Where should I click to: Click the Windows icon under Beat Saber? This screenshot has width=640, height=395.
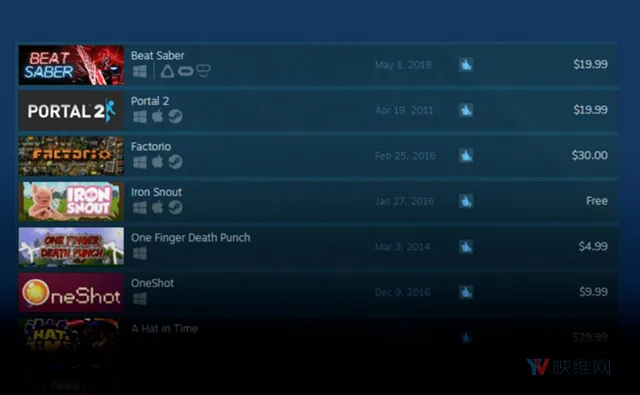[140, 71]
